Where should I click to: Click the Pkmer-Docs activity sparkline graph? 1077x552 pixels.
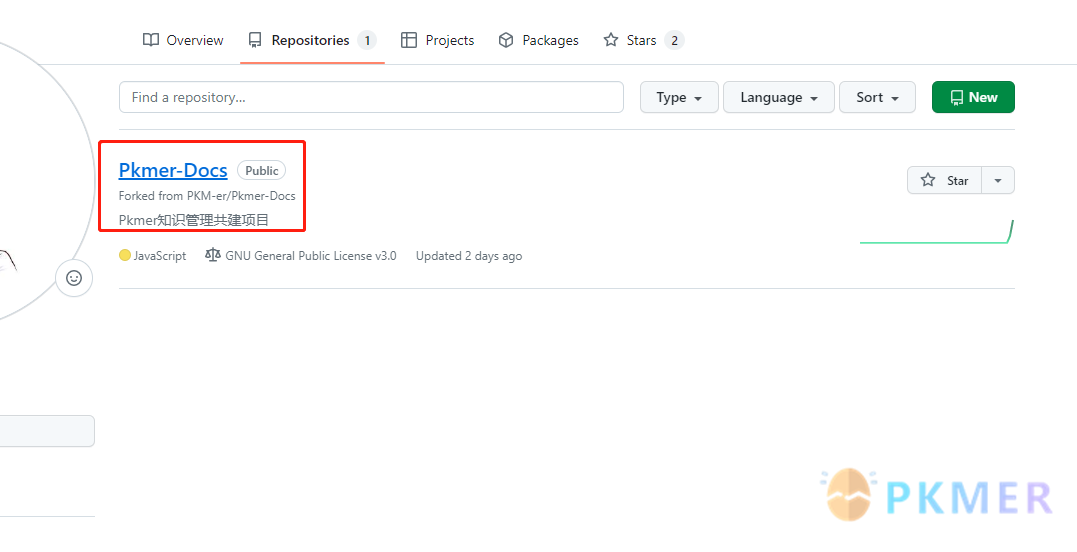(x=937, y=231)
